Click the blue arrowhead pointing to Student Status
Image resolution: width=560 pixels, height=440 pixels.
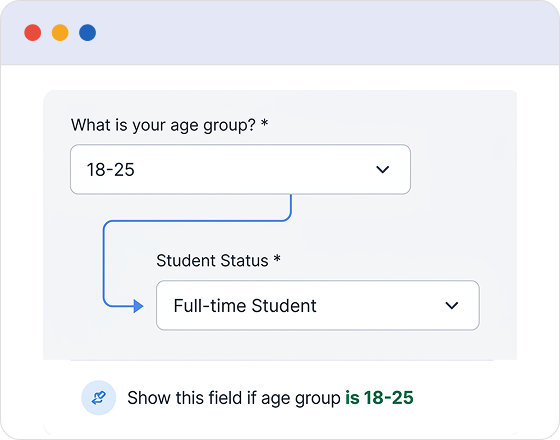(x=139, y=306)
